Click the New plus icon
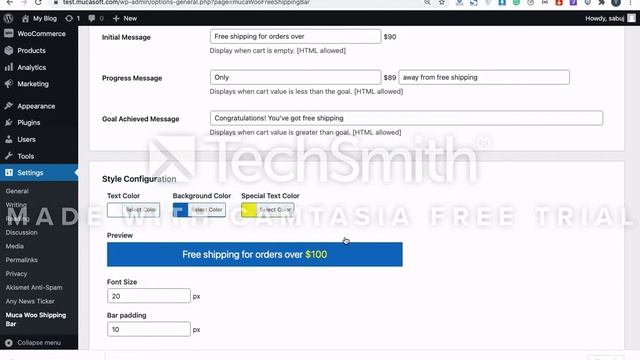This screenshot has height=360, width=640. point(116,18)
